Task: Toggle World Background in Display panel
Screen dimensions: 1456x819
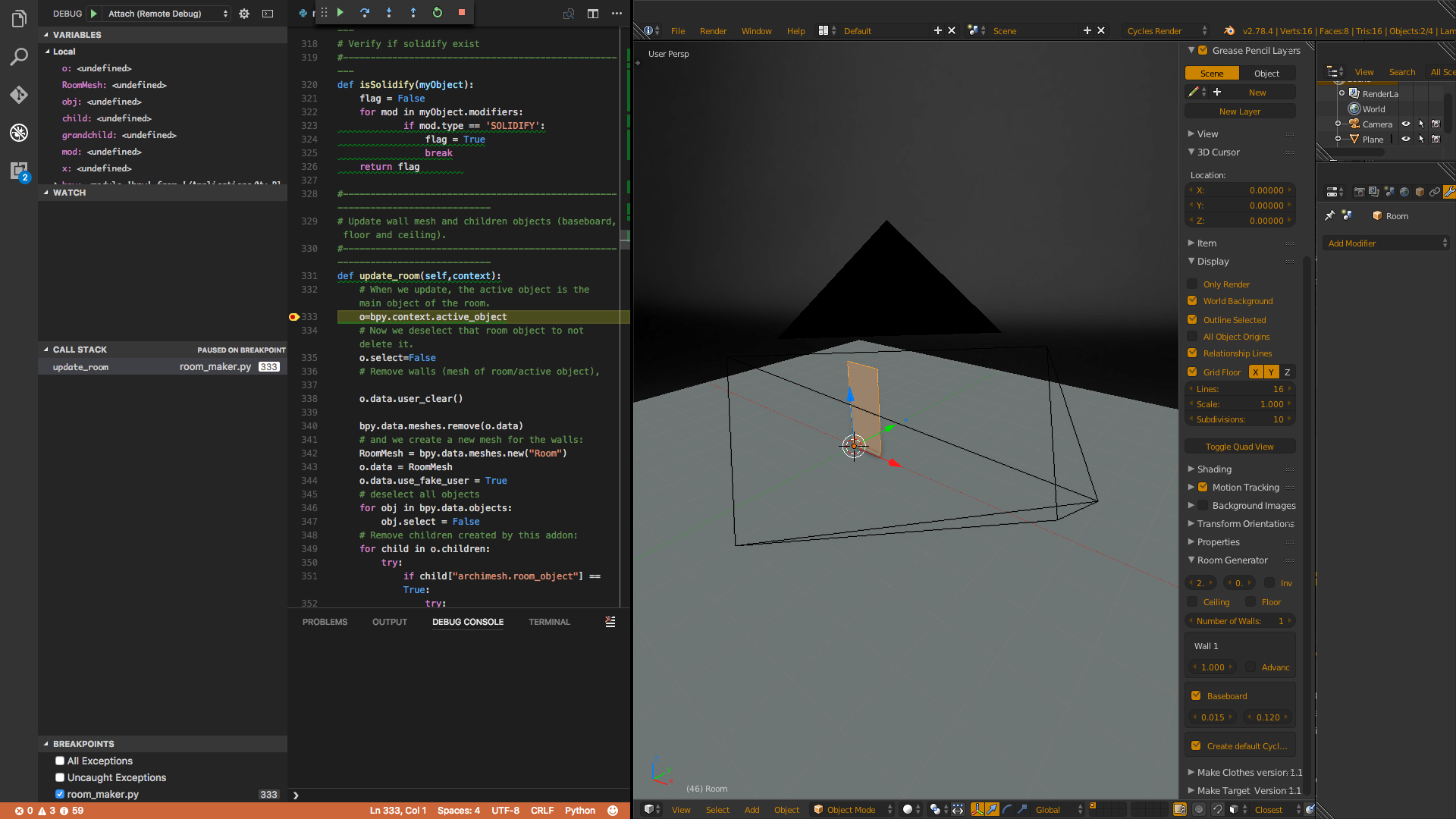Action: tap(1192, 301)
